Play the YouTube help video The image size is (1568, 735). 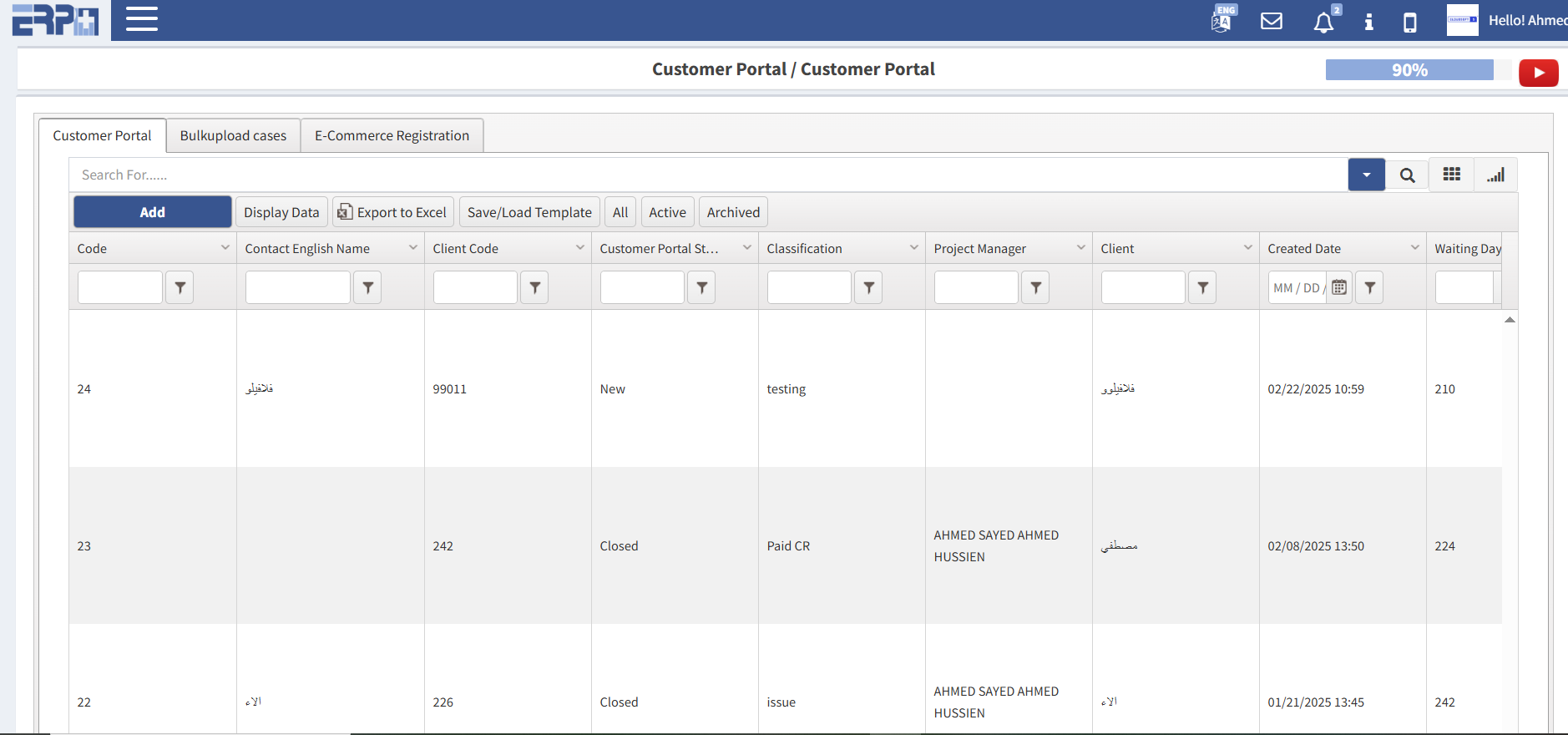[1538, 73]
